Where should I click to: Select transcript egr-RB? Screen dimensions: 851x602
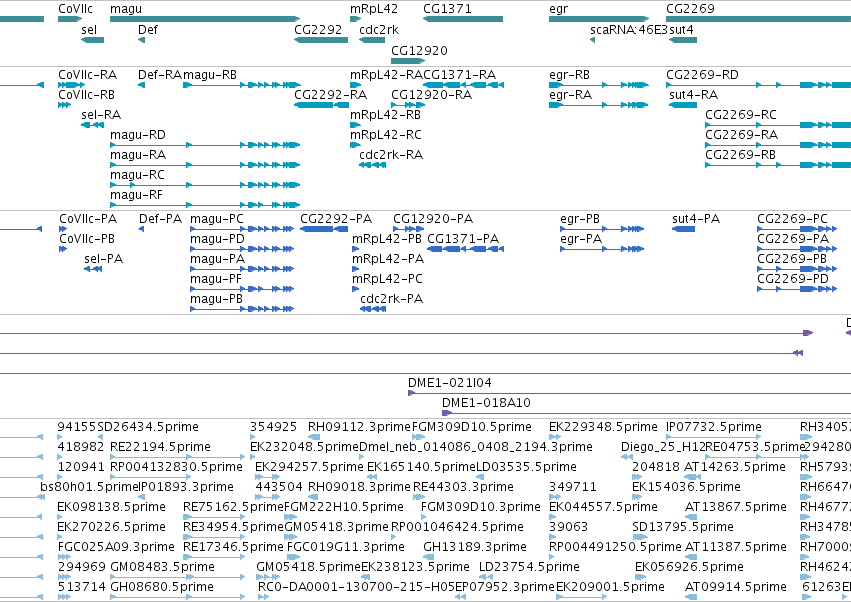coord(569,75)
